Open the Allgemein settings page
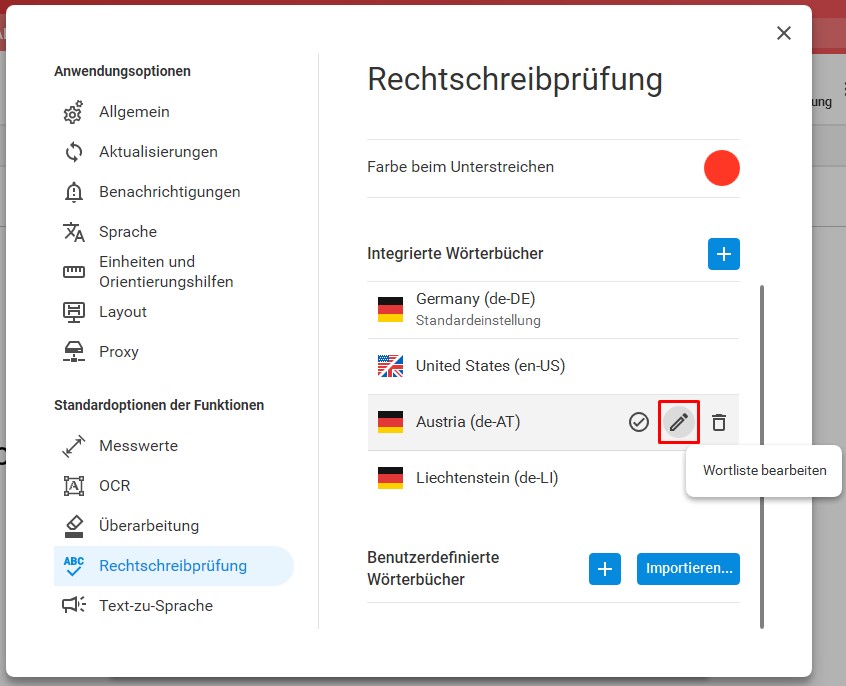This screenshot has height=686, width=846. click(174, 112)
